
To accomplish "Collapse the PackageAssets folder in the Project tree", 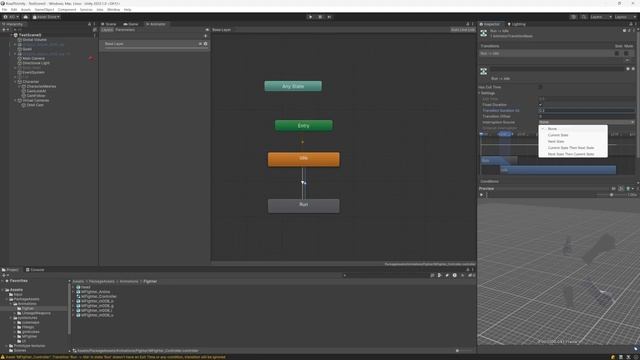I will 7,299.
